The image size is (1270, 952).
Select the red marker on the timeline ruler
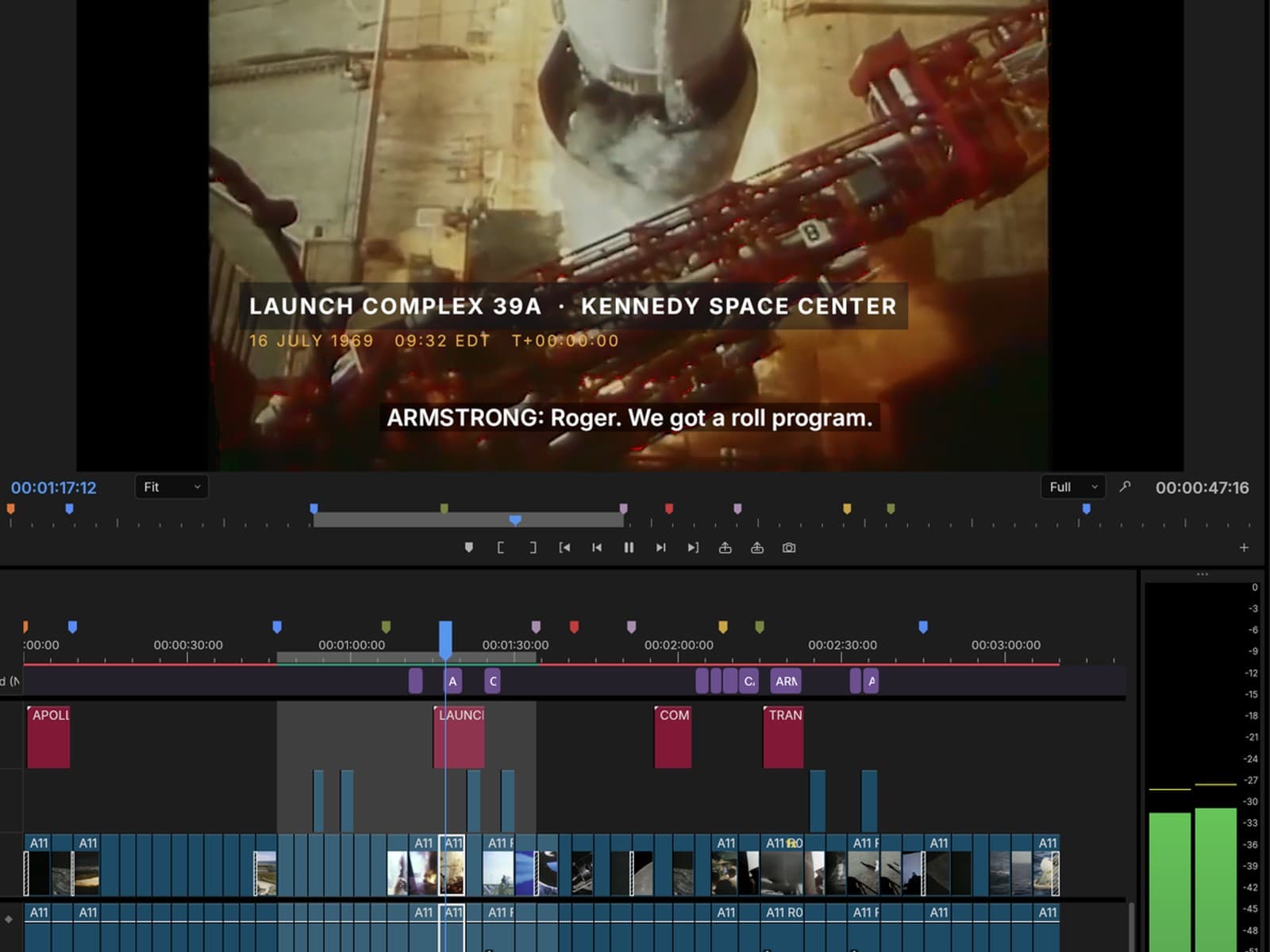[x=574, y=627]
